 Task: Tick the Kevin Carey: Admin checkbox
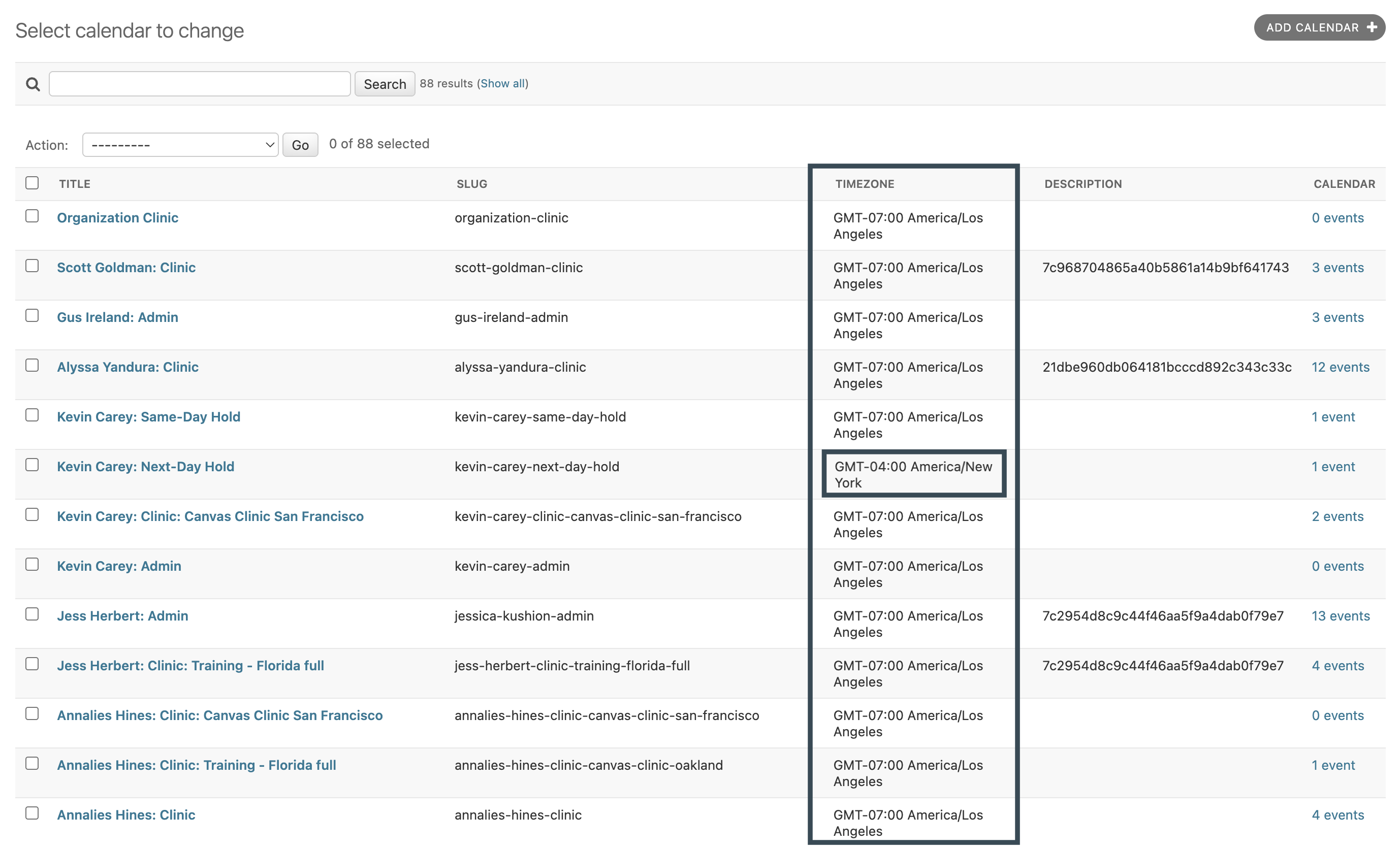pos(33,565)
